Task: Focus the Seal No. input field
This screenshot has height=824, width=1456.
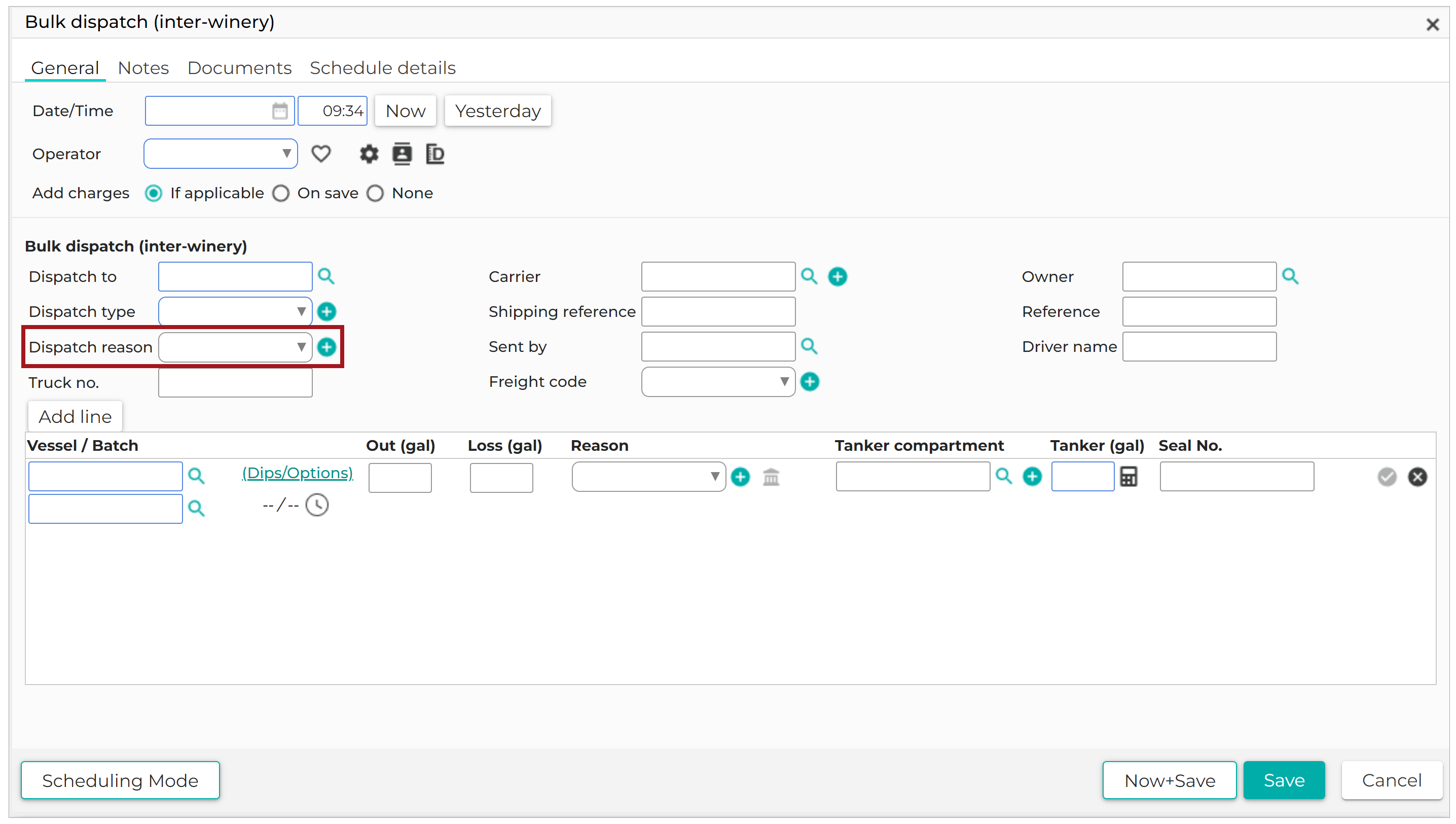Action: point(1236,477)
